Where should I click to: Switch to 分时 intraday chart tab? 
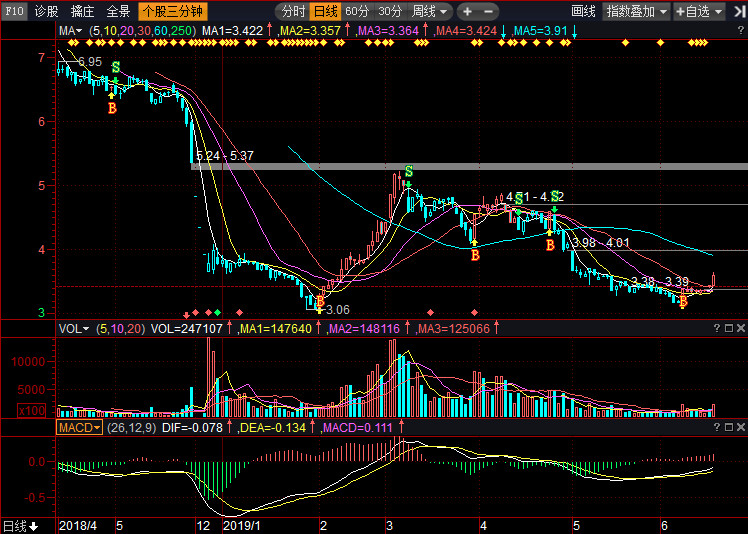pyautogui.click(x=292, y=11)
